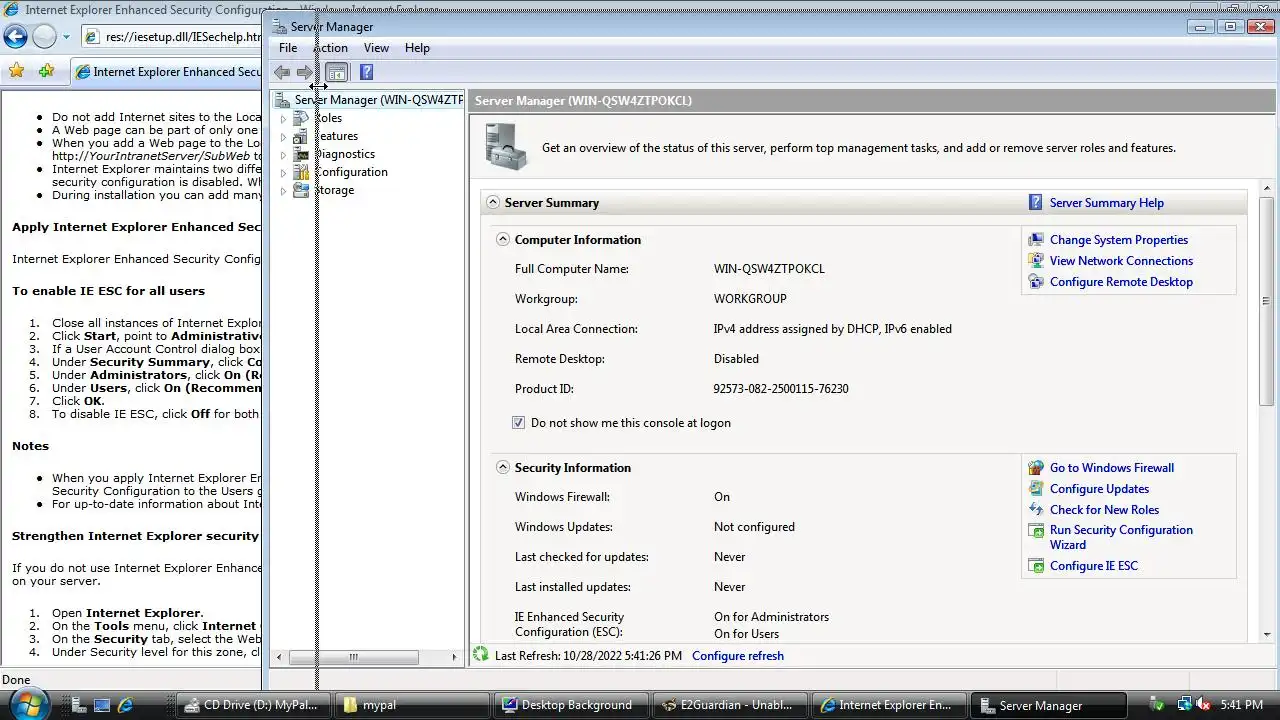Click the muted volume icon in system tray
The image size is (1280, 720).
(1204, 705)
